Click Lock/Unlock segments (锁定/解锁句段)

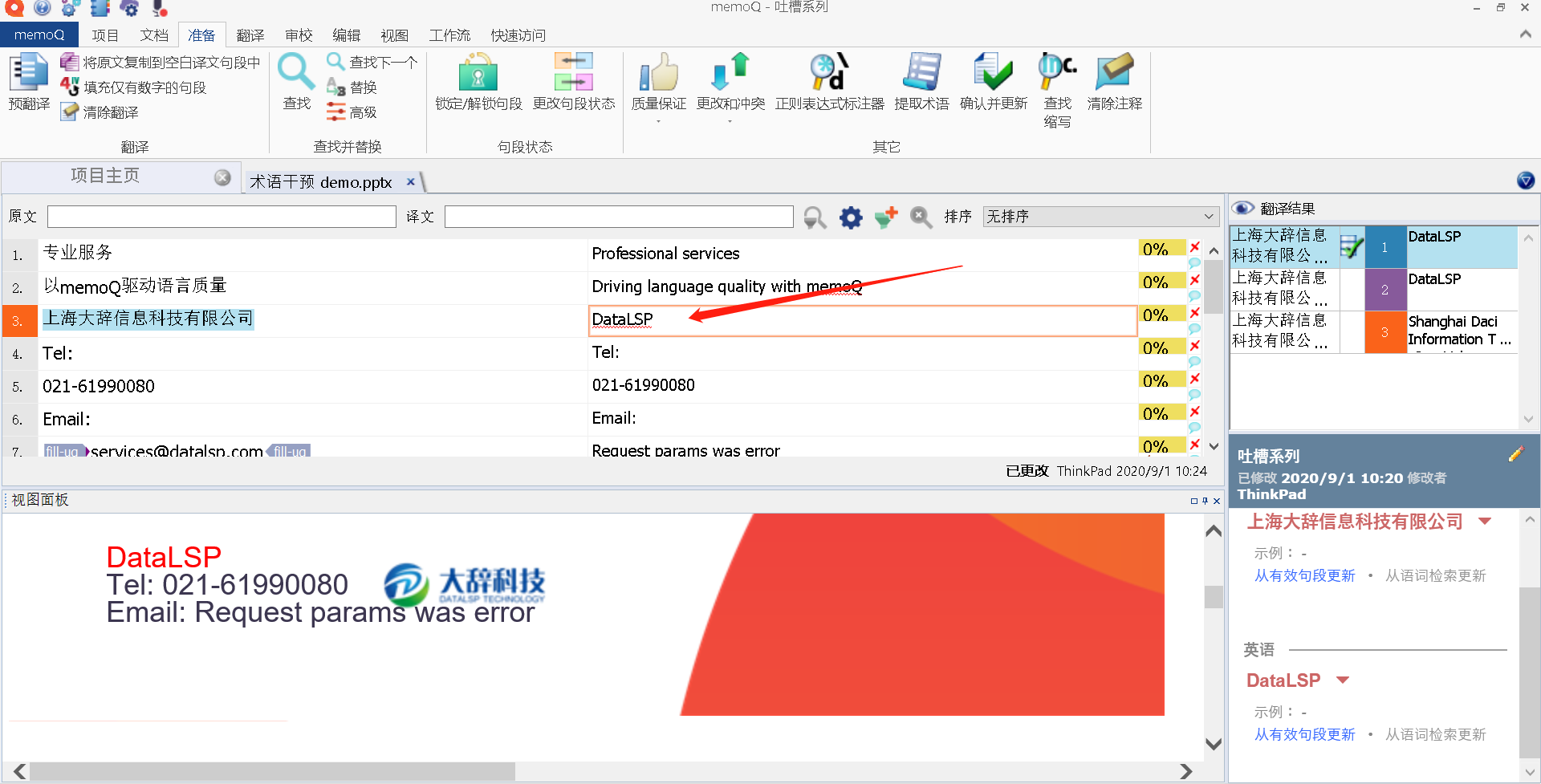click(x=478, y=82)
